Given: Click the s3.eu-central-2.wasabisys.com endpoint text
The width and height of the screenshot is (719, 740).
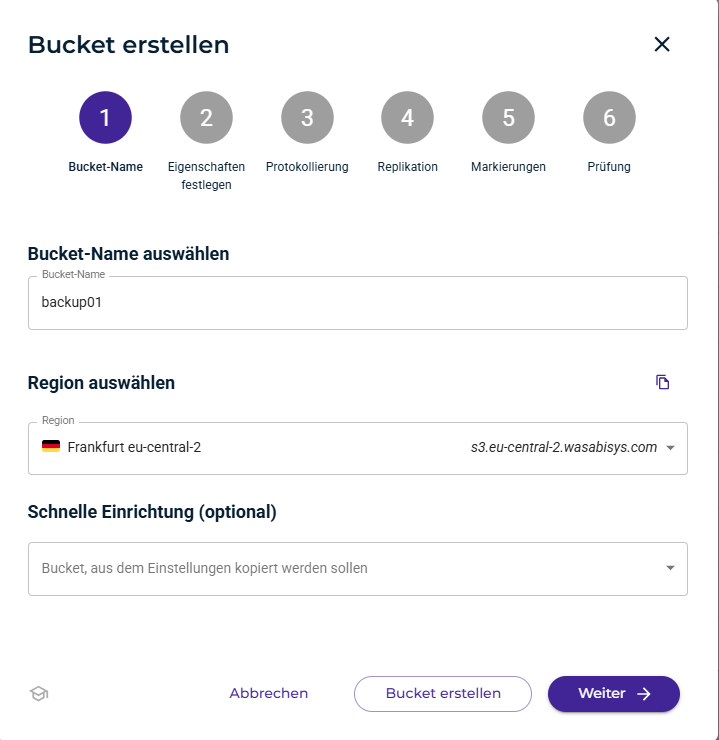Looking at the screenshot, I should pos(564,448).
